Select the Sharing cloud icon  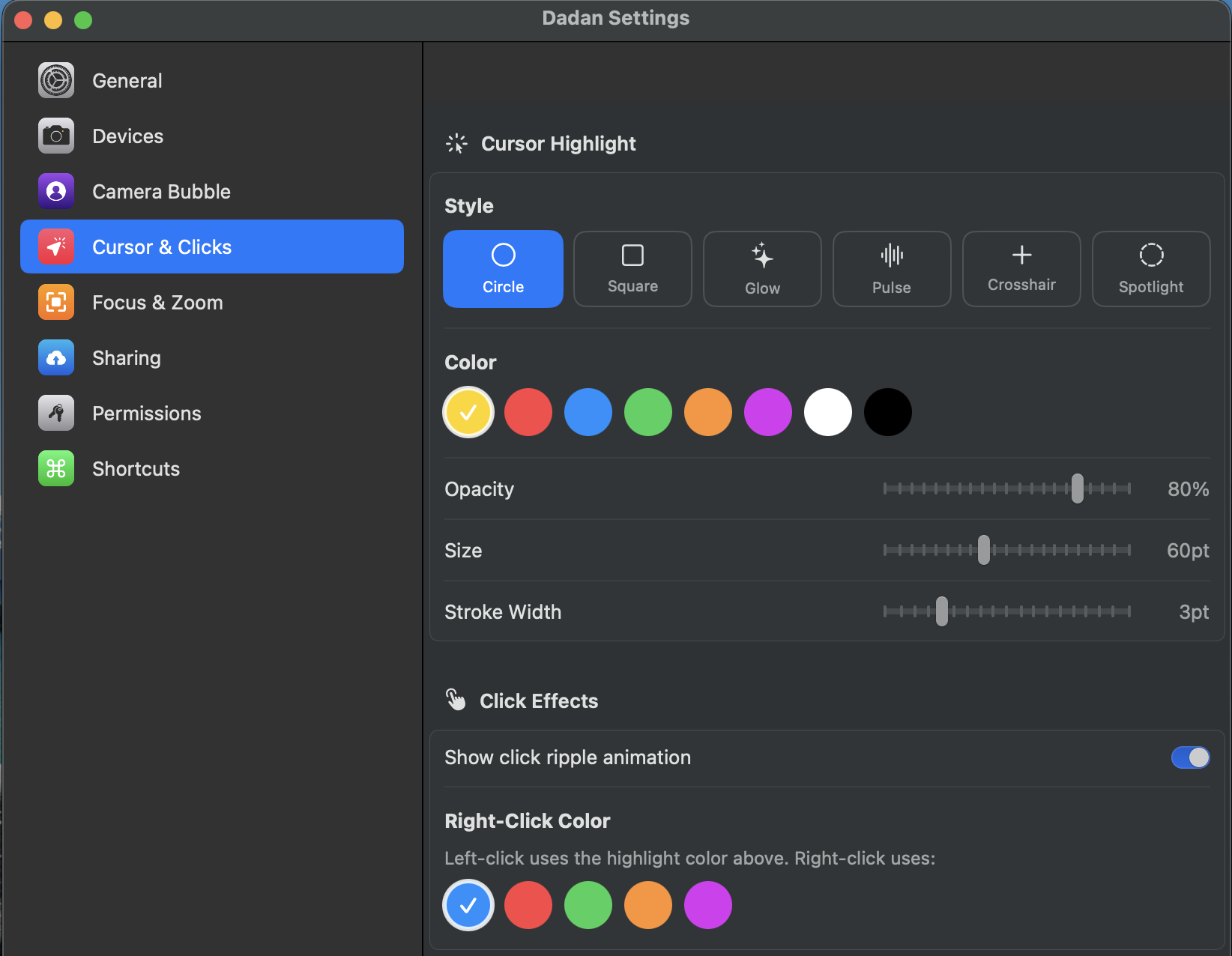click(56, 357)
